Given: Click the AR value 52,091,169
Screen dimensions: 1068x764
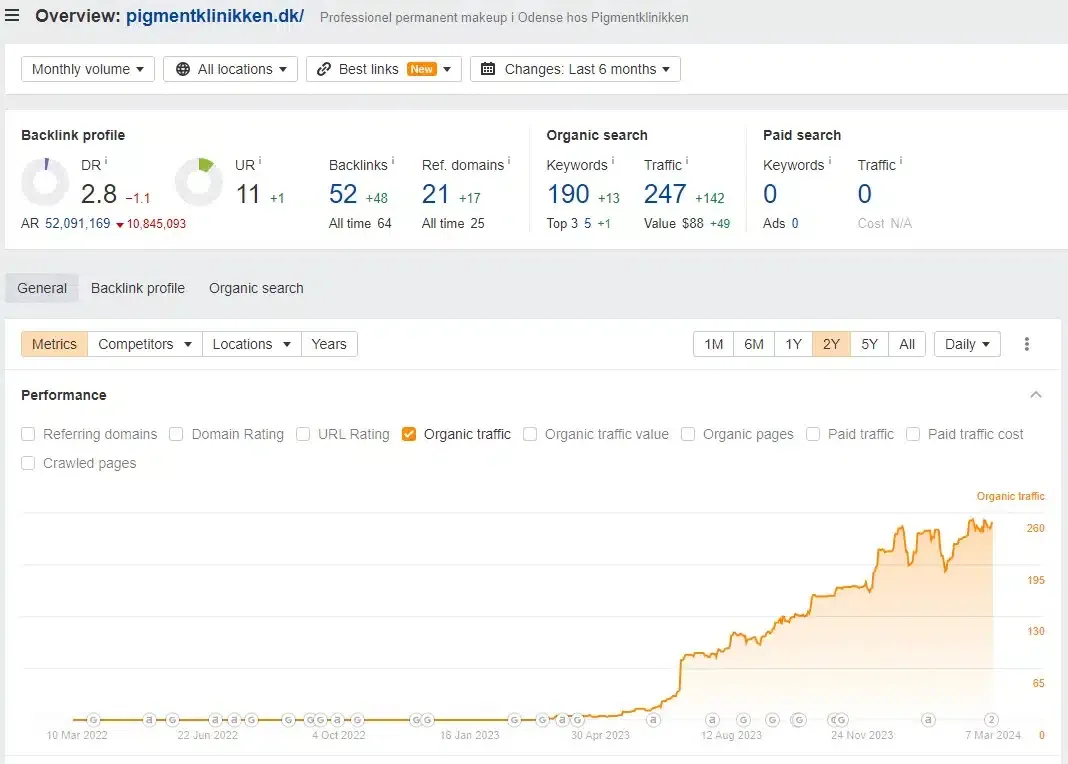Looking at the screenshot, I should (78, 223).
